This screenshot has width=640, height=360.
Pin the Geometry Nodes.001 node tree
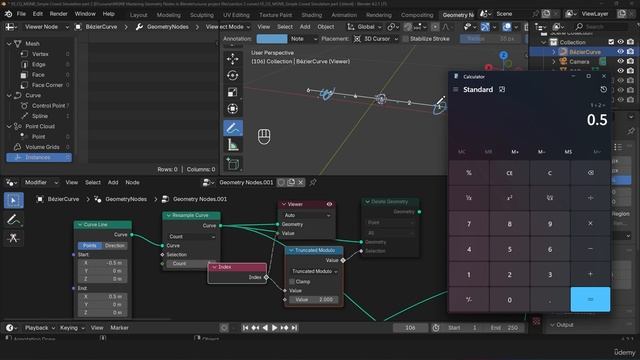coord(313,182)
